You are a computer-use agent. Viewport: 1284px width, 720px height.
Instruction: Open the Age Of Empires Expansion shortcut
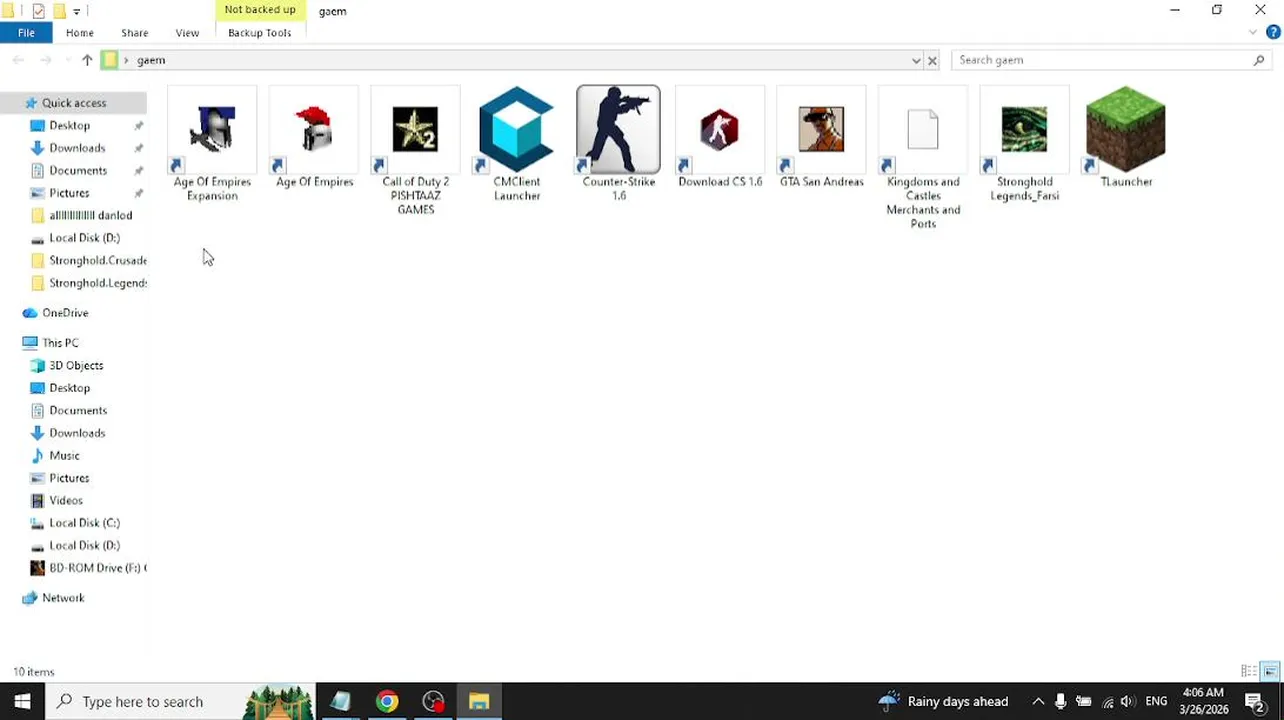(x=212, y=145)
